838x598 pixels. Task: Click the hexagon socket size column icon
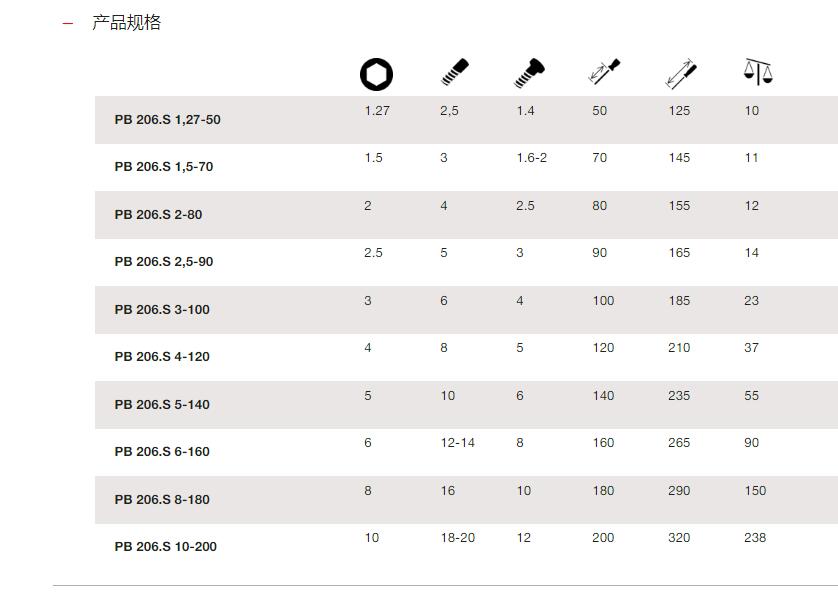click(x=376, y=74)
